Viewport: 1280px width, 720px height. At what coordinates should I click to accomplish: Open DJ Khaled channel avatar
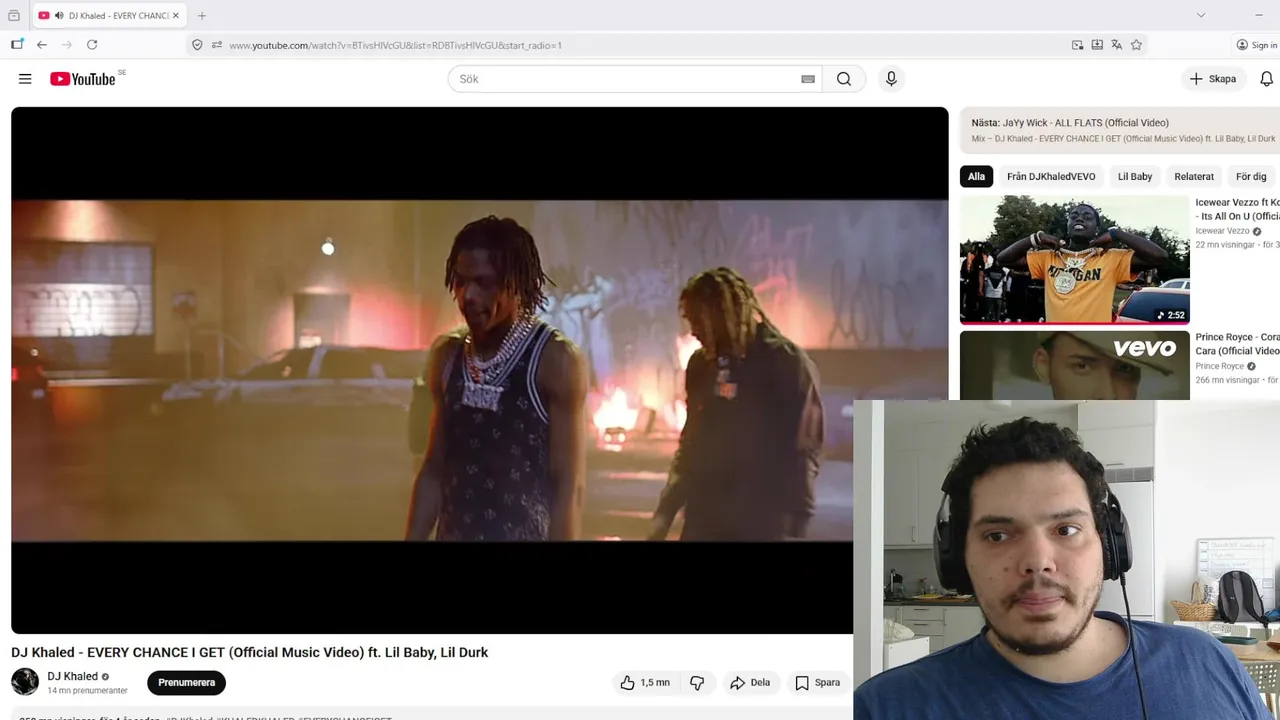tap(25, 682)
